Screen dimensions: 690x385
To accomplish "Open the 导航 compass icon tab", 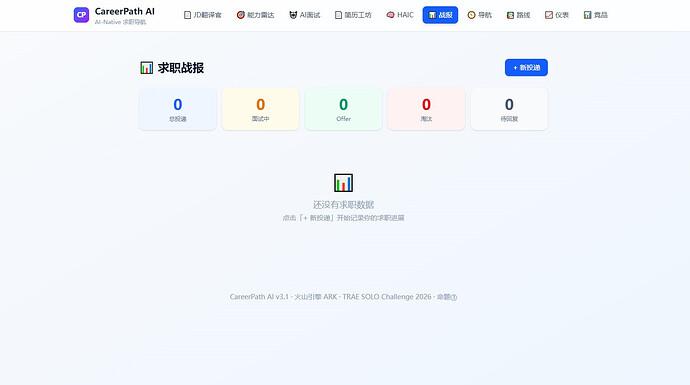I will pyautogui.click(x=480, y=15).
